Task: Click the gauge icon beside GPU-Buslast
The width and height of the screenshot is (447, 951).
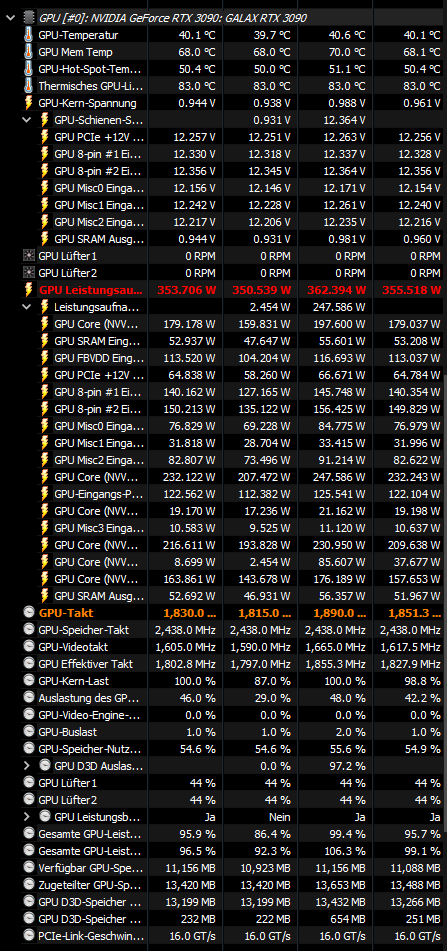Action: point(28,731)
